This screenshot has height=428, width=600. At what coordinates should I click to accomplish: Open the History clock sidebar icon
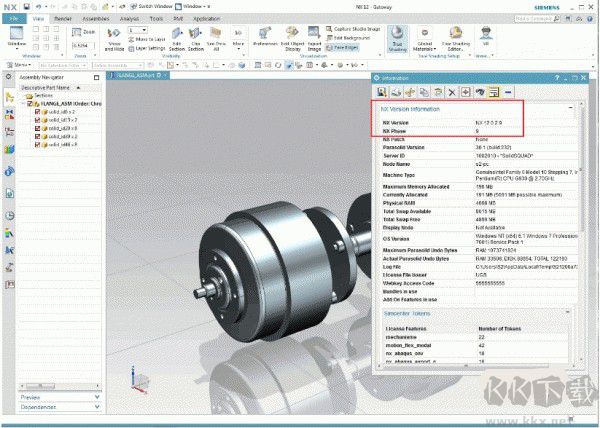[10, 215]
